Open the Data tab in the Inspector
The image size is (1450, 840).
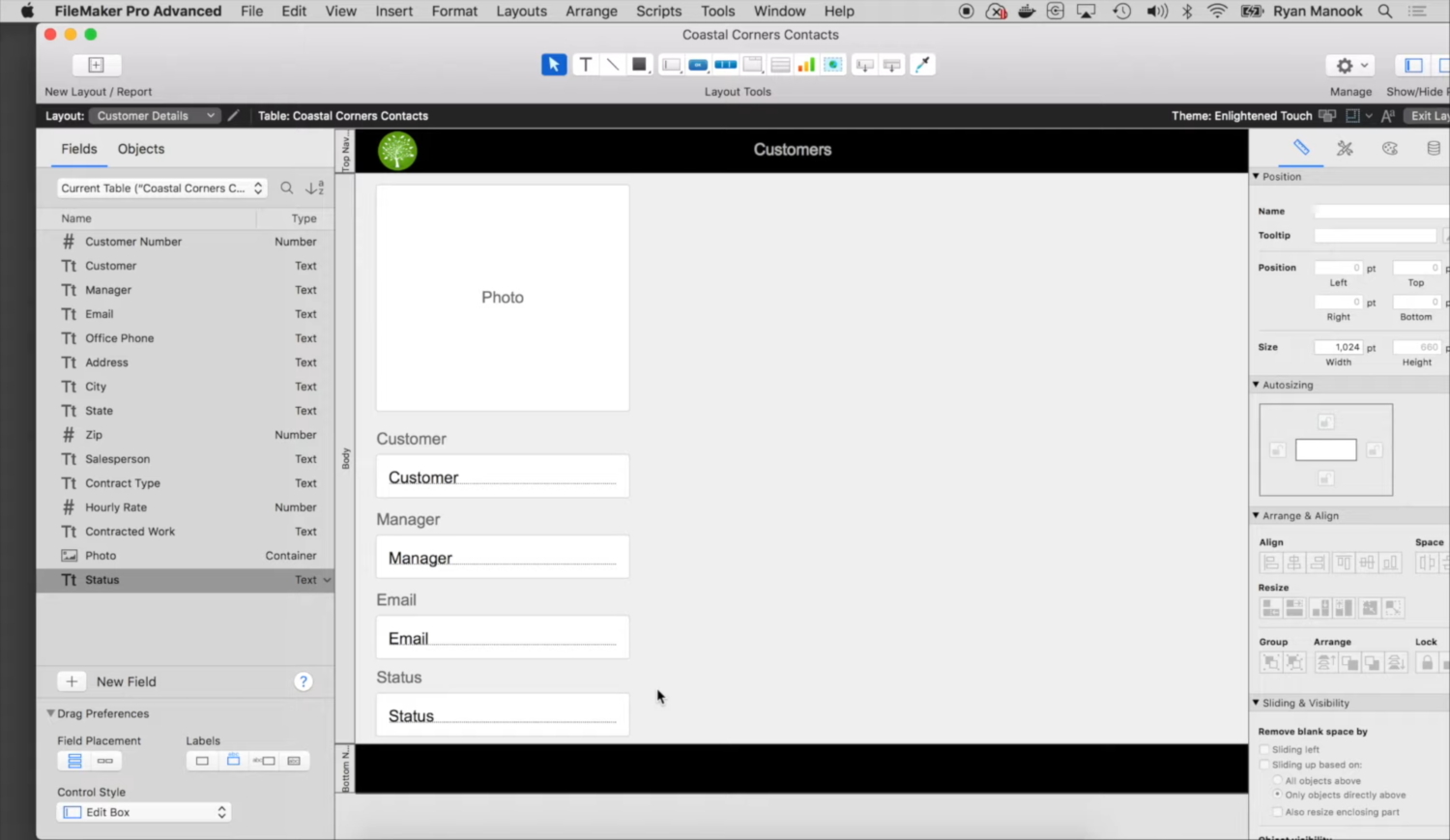[x=1435, y=149]
